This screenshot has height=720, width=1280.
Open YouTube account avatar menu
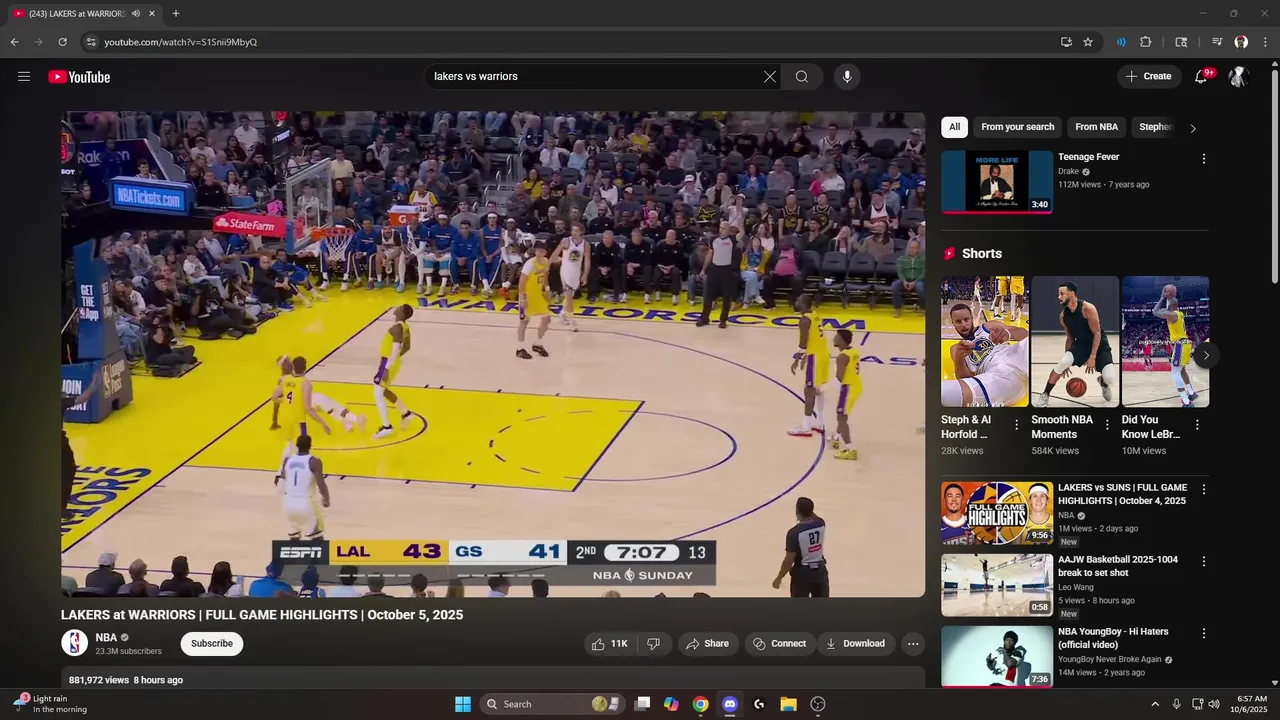click(1238, 77)
